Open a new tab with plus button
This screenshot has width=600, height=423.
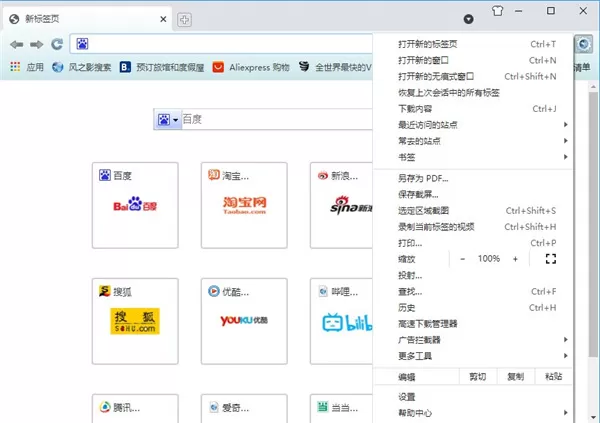click(x=184, y=20)
